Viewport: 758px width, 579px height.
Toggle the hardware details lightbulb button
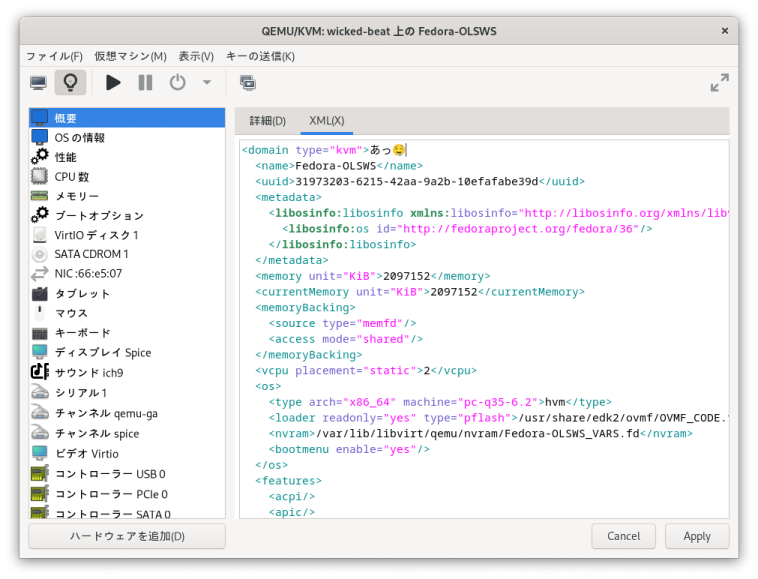click(x=70, y=83)
